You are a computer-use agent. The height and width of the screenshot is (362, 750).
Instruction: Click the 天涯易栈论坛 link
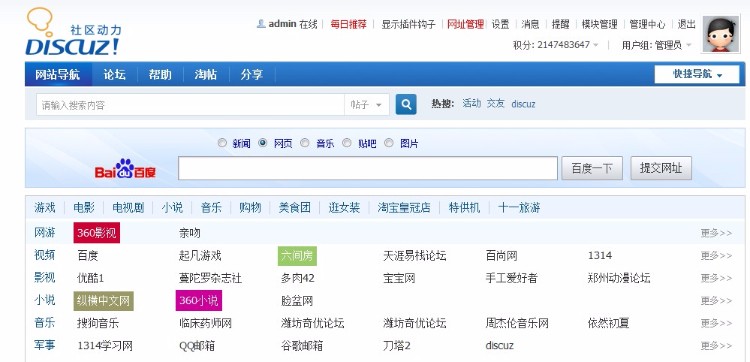(x=415, y=256)
